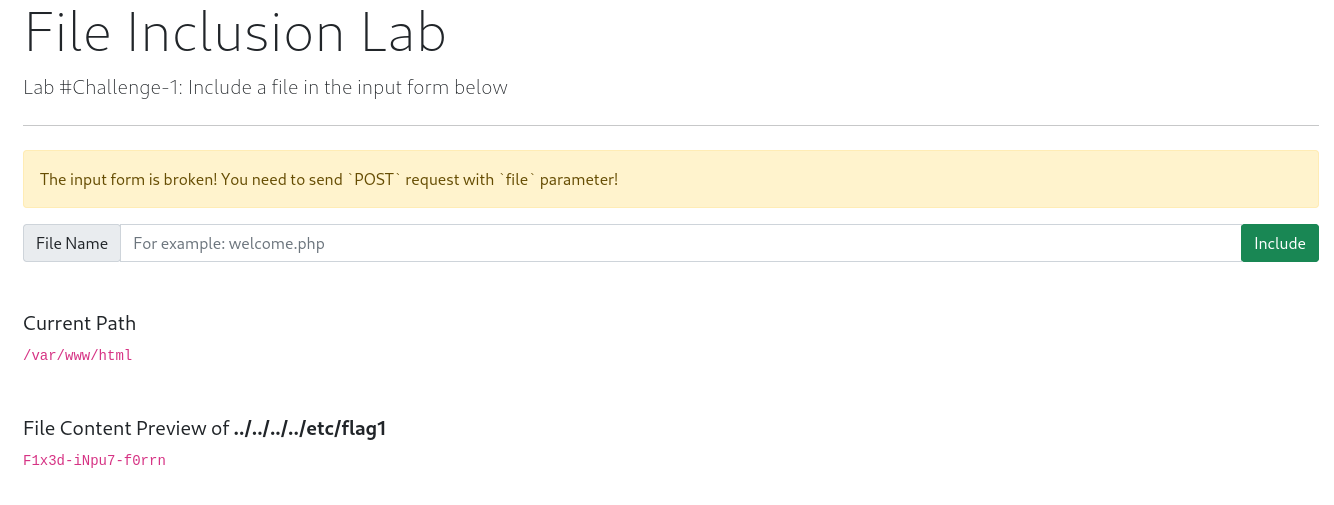Click '#Challenge-1' in the subtitle
Viewport: 1334px width, 505px height.
coord(121,87)
